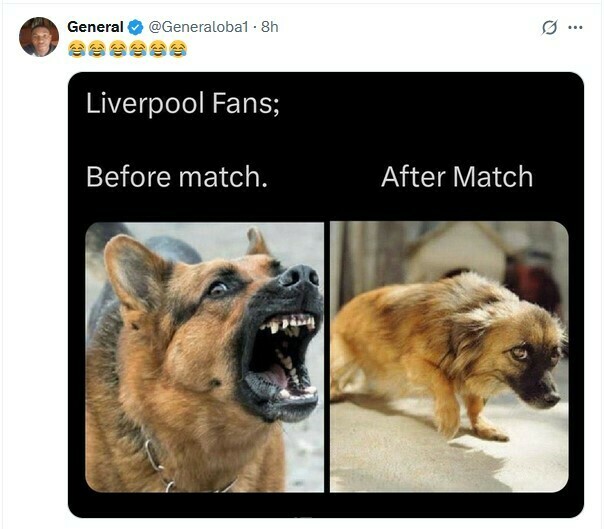Click the last laughing-crying emoji
This screenshot has width=604, height=529.
click(x=178, y=49)
